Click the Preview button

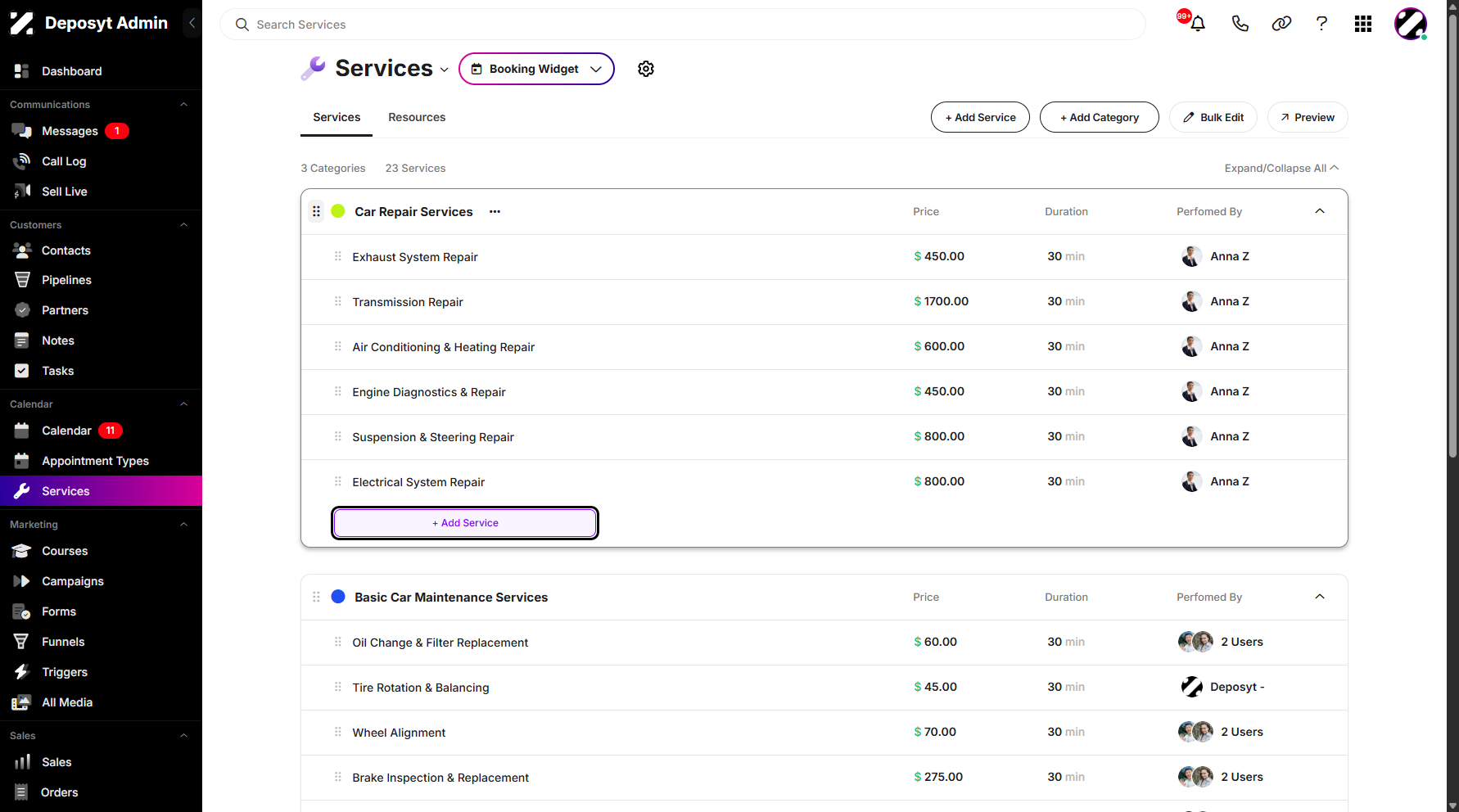[x=1308, y=117]
